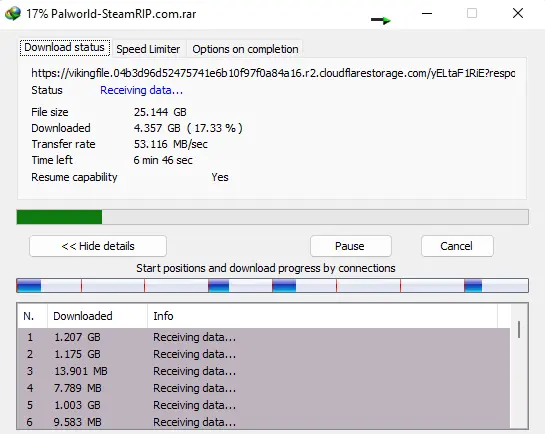Select connection row 2 with 1.175 GB
The width and height of the screenshot is (545, 434).
tap(264, 354)
